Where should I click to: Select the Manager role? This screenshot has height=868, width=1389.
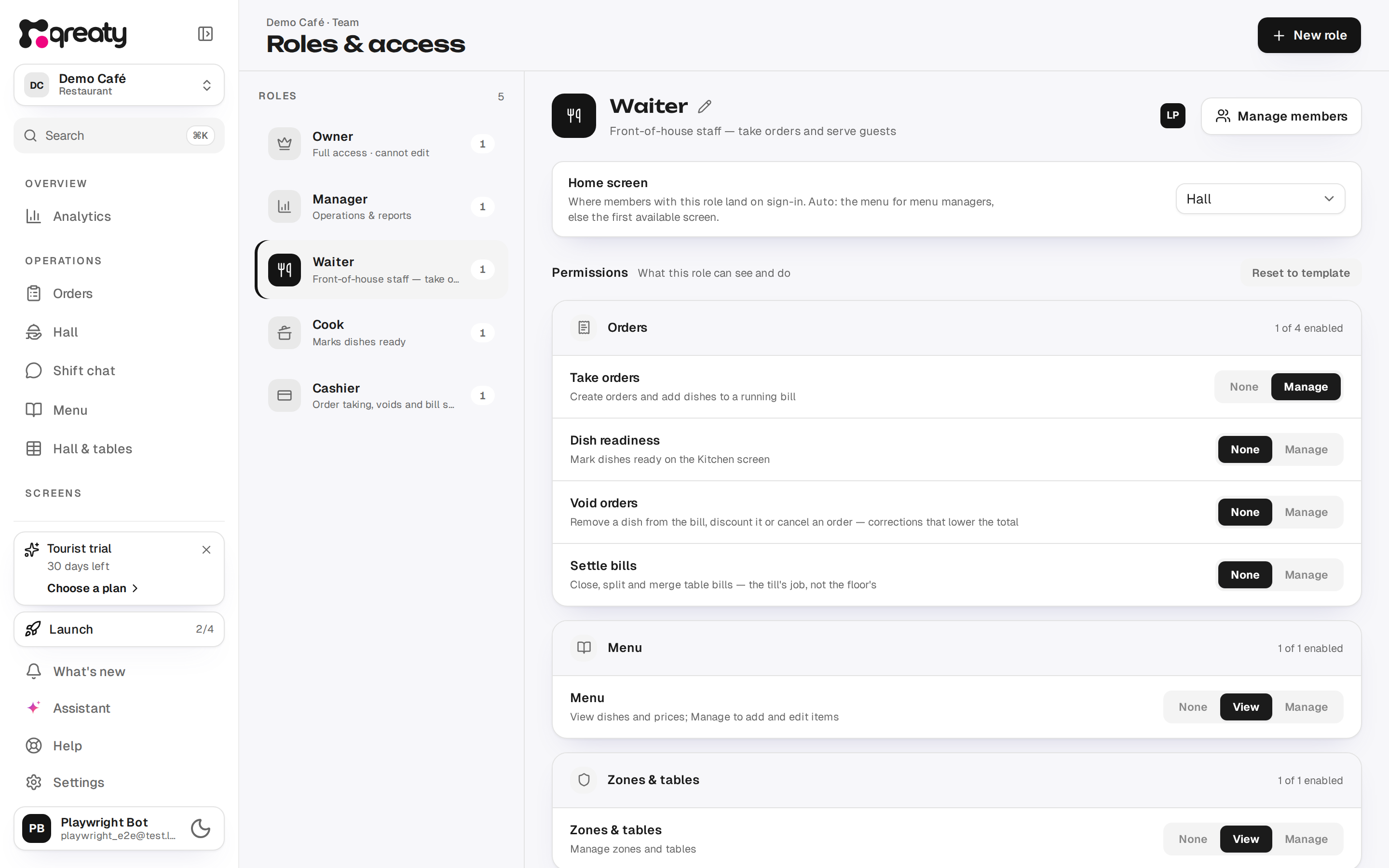381,206
